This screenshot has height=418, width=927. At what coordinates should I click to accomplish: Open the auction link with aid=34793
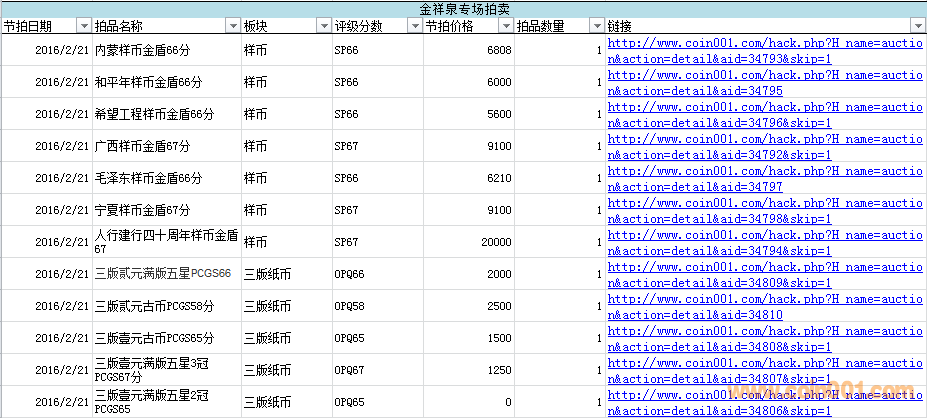[x=765, y=51]
